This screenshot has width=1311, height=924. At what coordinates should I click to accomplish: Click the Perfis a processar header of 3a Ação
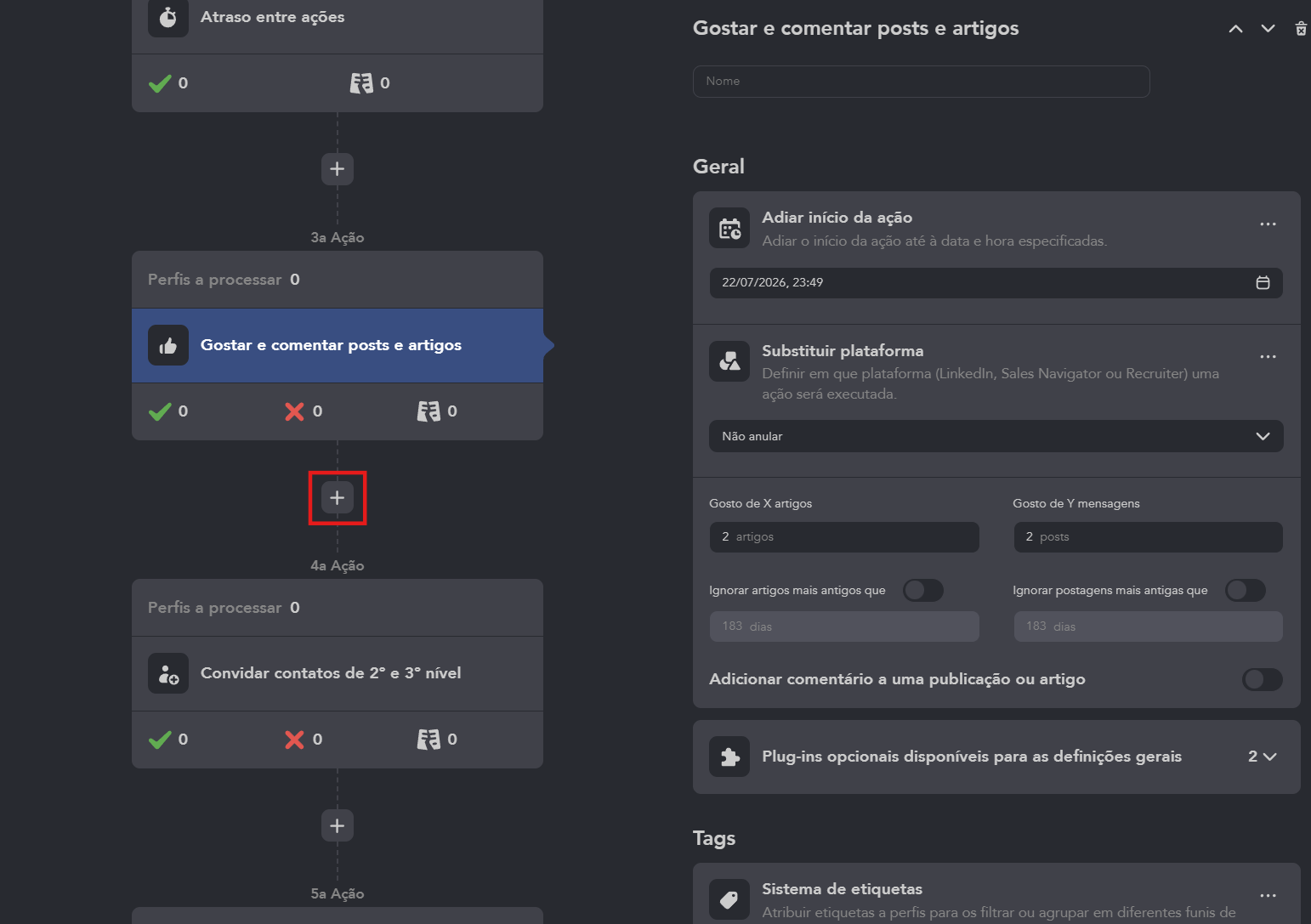338,280
